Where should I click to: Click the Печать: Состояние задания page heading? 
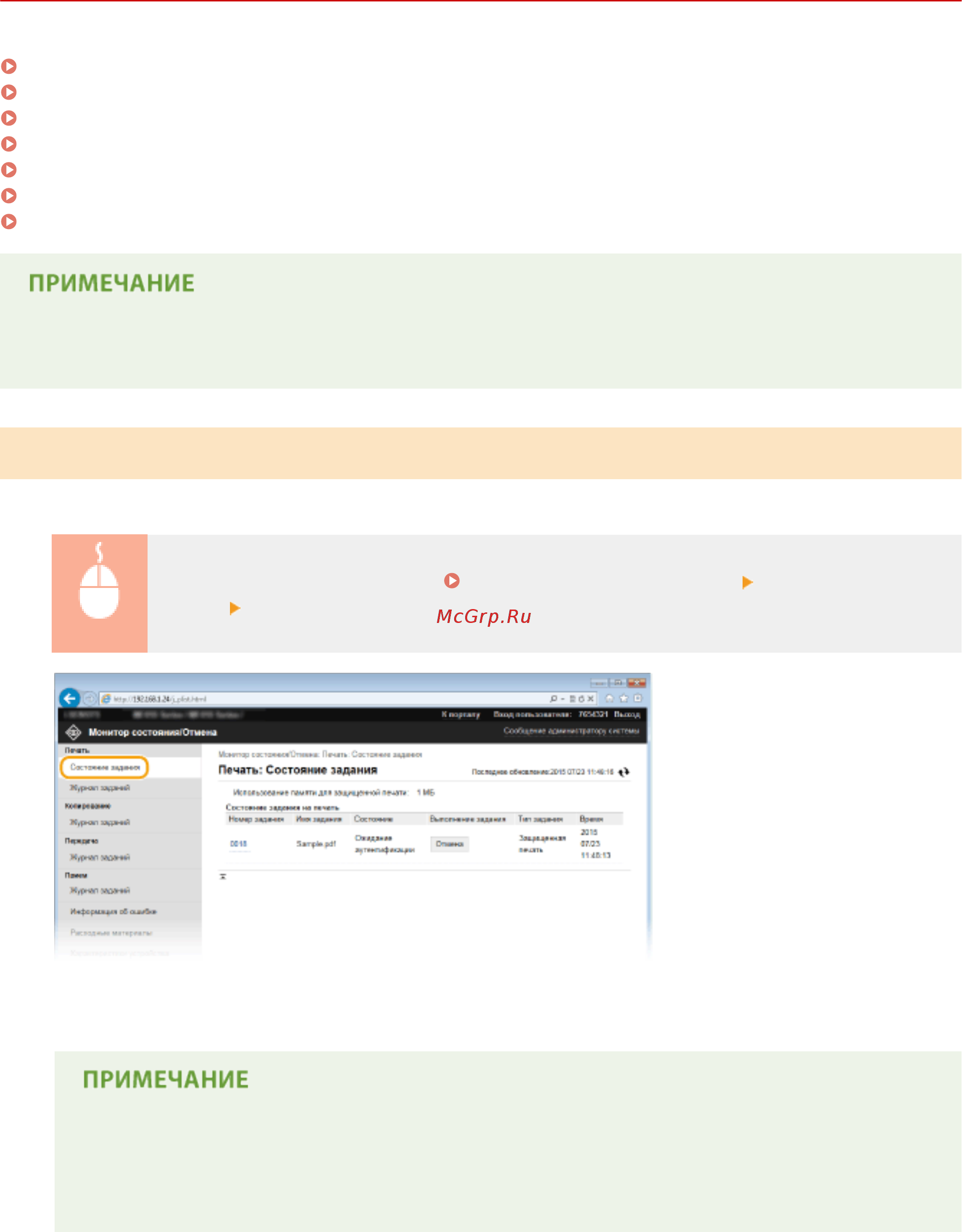[298, 770]
